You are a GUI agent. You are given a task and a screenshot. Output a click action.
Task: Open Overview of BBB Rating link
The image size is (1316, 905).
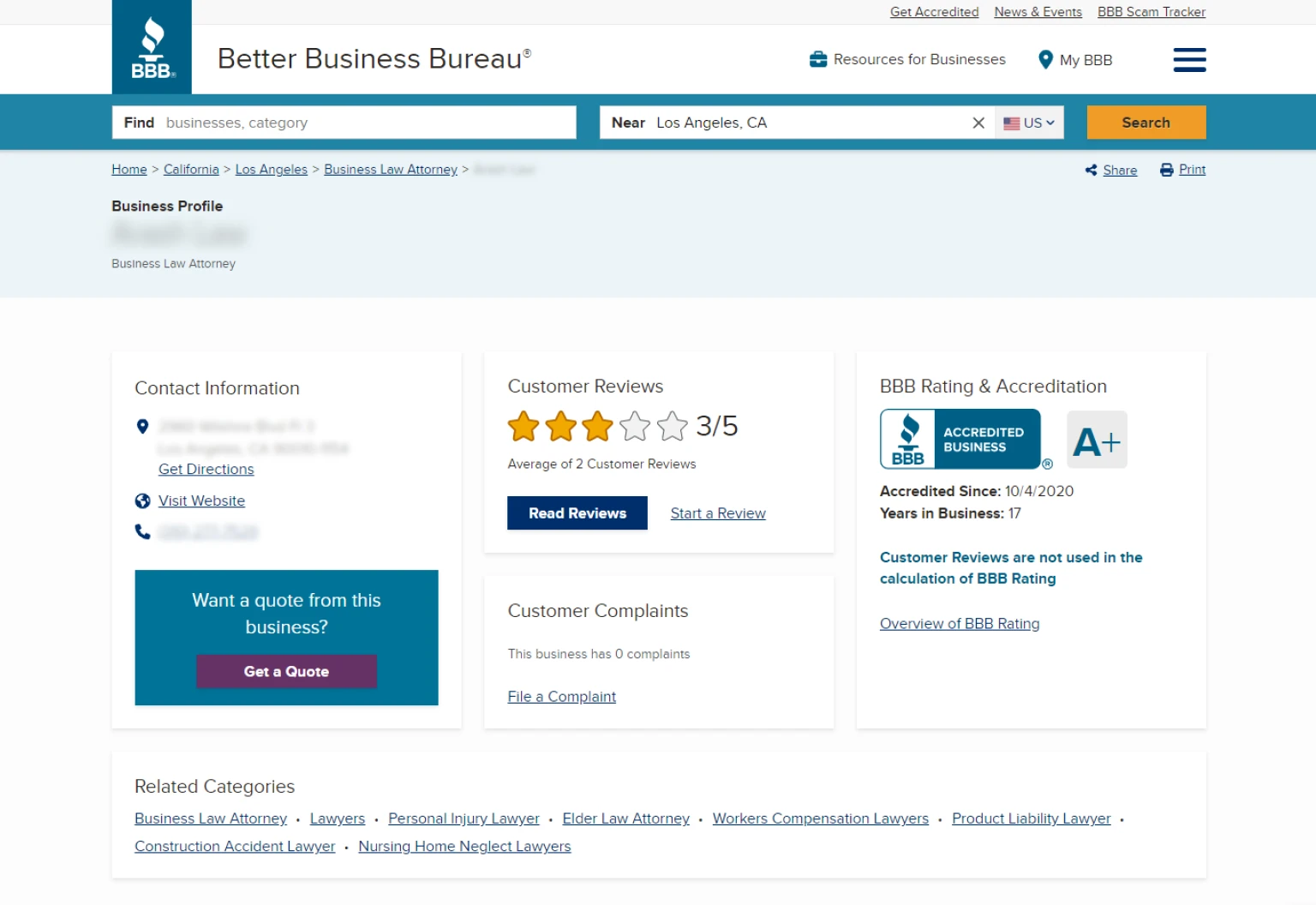pyautogui.click(x=960, y=624)
